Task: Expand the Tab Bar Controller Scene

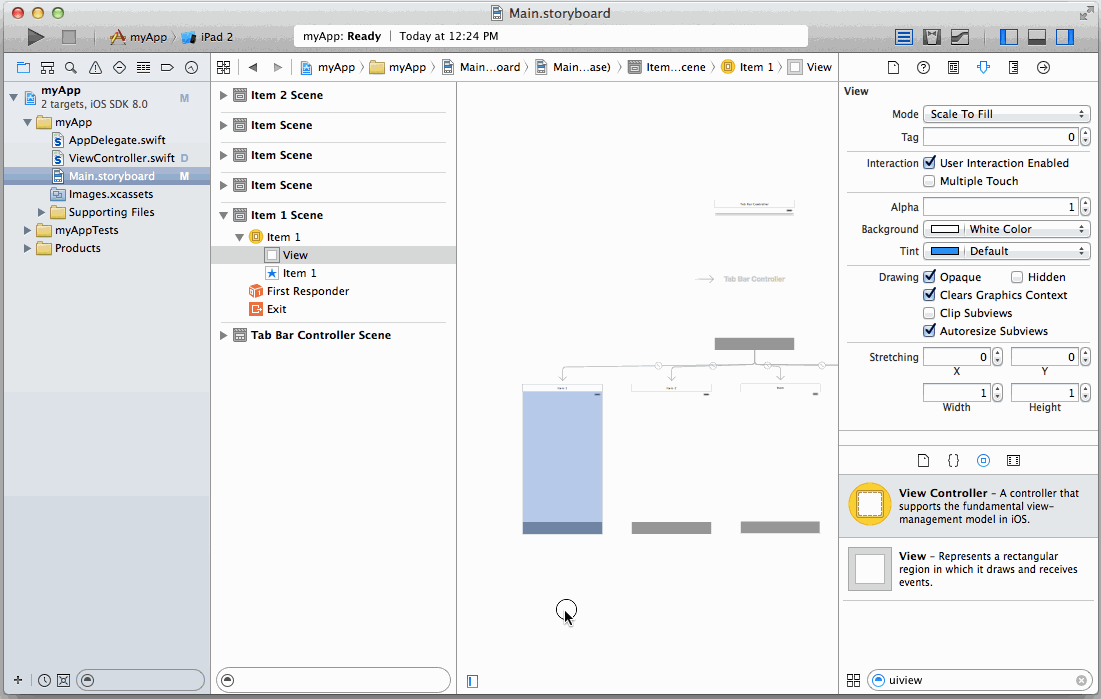Action: (x=223, y=335)
